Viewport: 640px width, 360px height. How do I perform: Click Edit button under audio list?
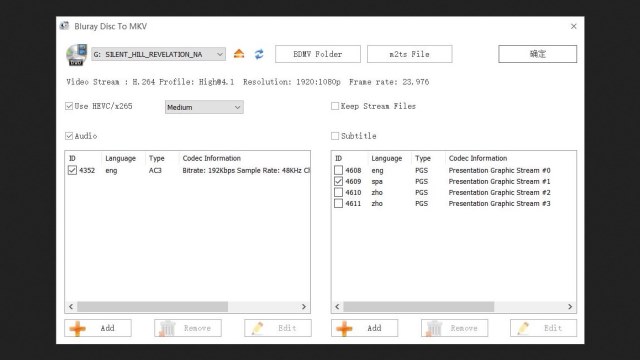(x=278, y=328)
